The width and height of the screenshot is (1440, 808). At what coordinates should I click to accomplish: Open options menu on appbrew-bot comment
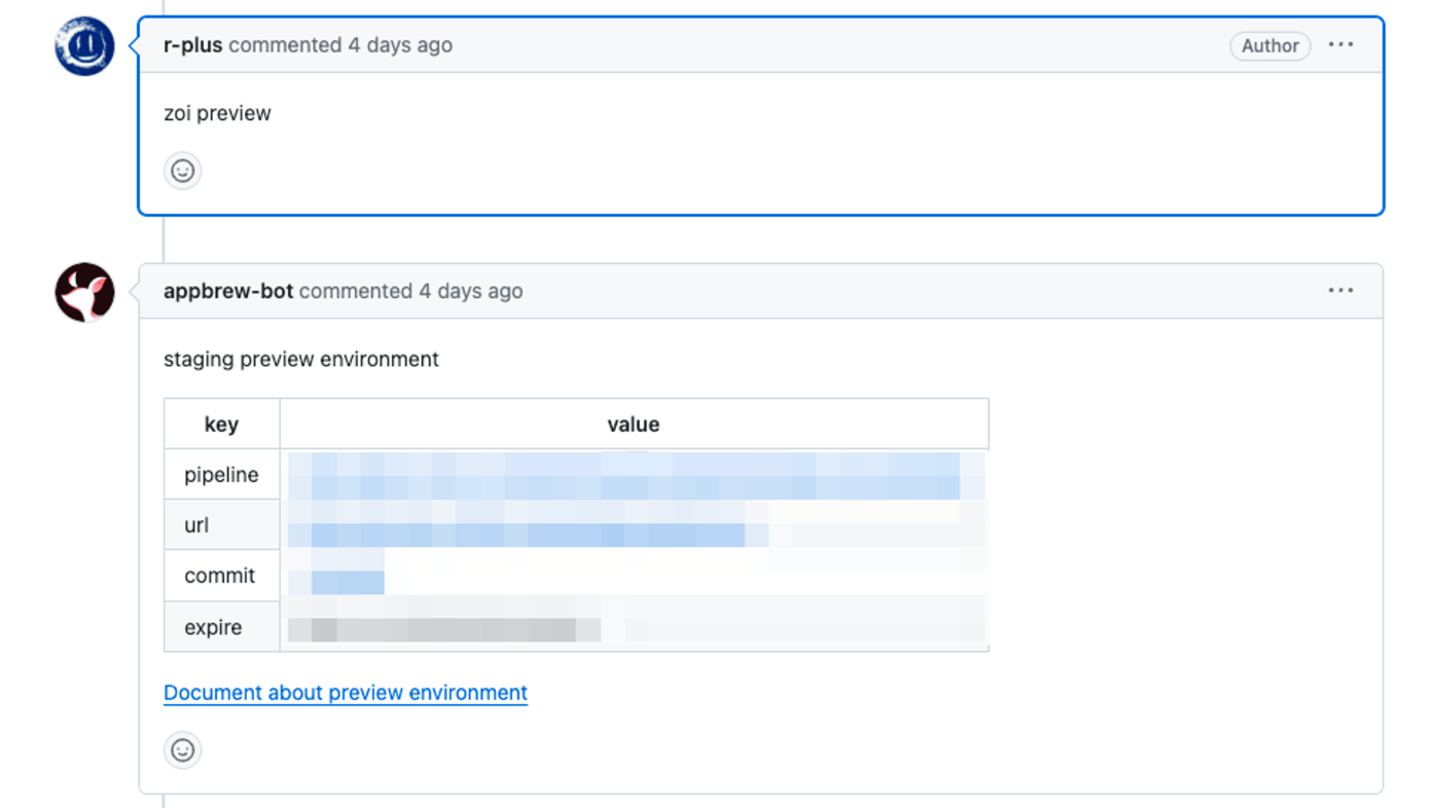coord(1341,291)
